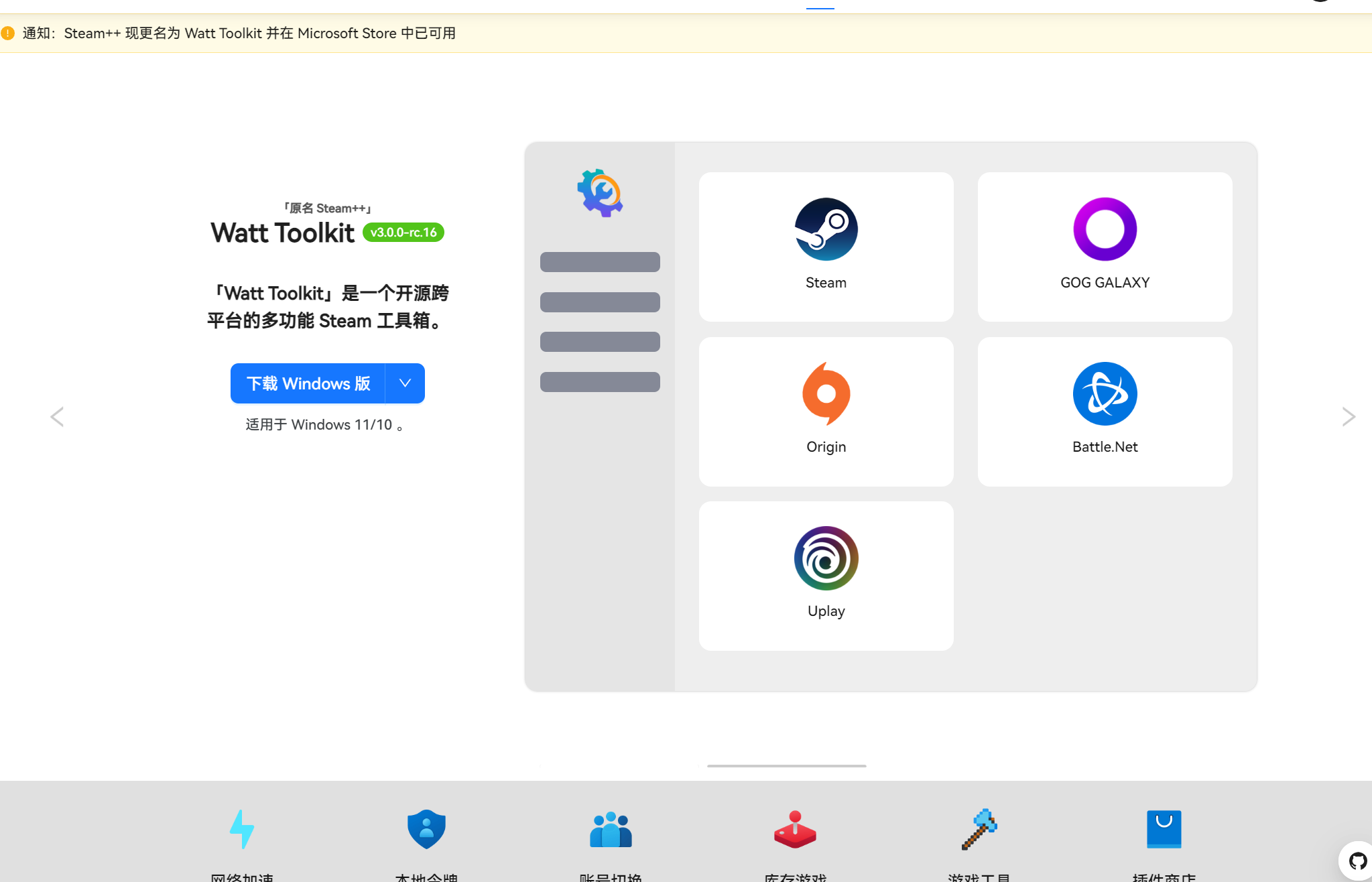Click the v3.0.0-rc.16 version badge
The height and width of the screenshot is (882, 1372).
pos(403,233)
